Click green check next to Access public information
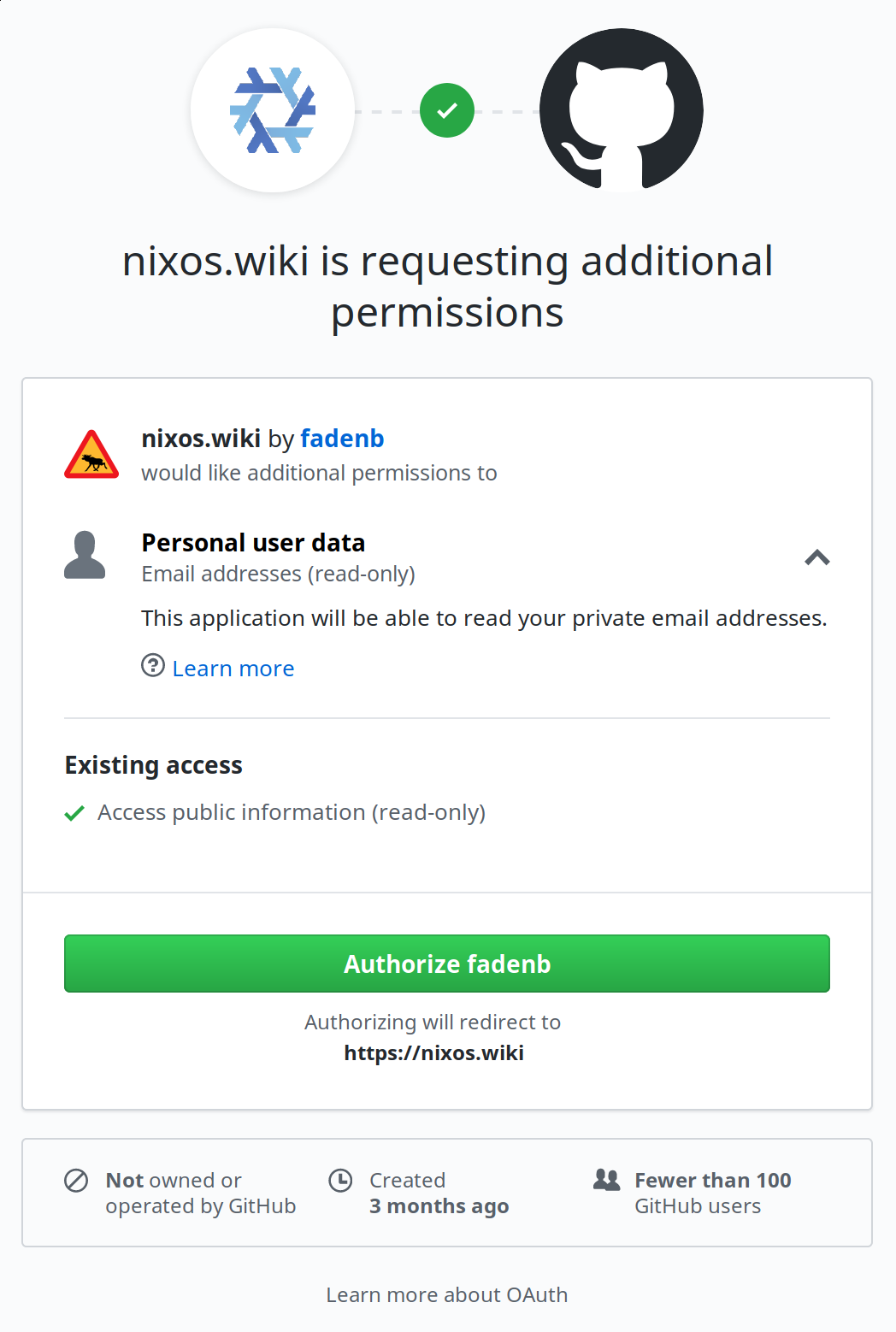The height and width of the screenshot is (1332, 896). click(74, 813)
